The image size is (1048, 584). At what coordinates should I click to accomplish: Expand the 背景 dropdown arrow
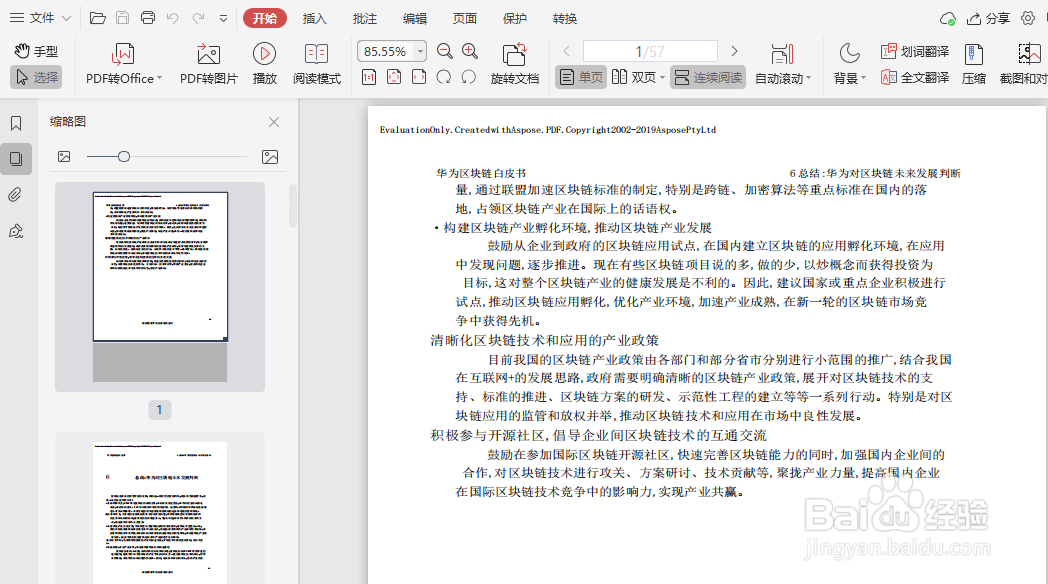point(863,78)
